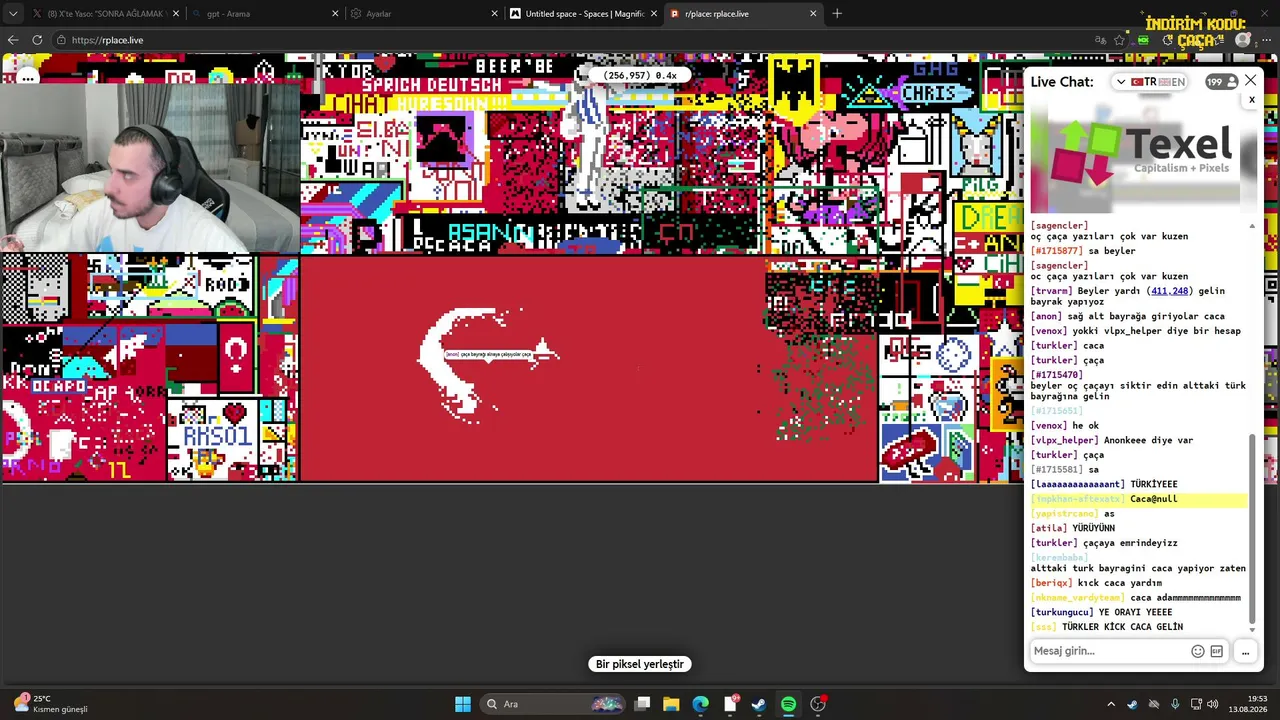Switch live chat to the TR channel
Screen dimensions: 1280x720
pyautogui.click(x=1143, y=82)
